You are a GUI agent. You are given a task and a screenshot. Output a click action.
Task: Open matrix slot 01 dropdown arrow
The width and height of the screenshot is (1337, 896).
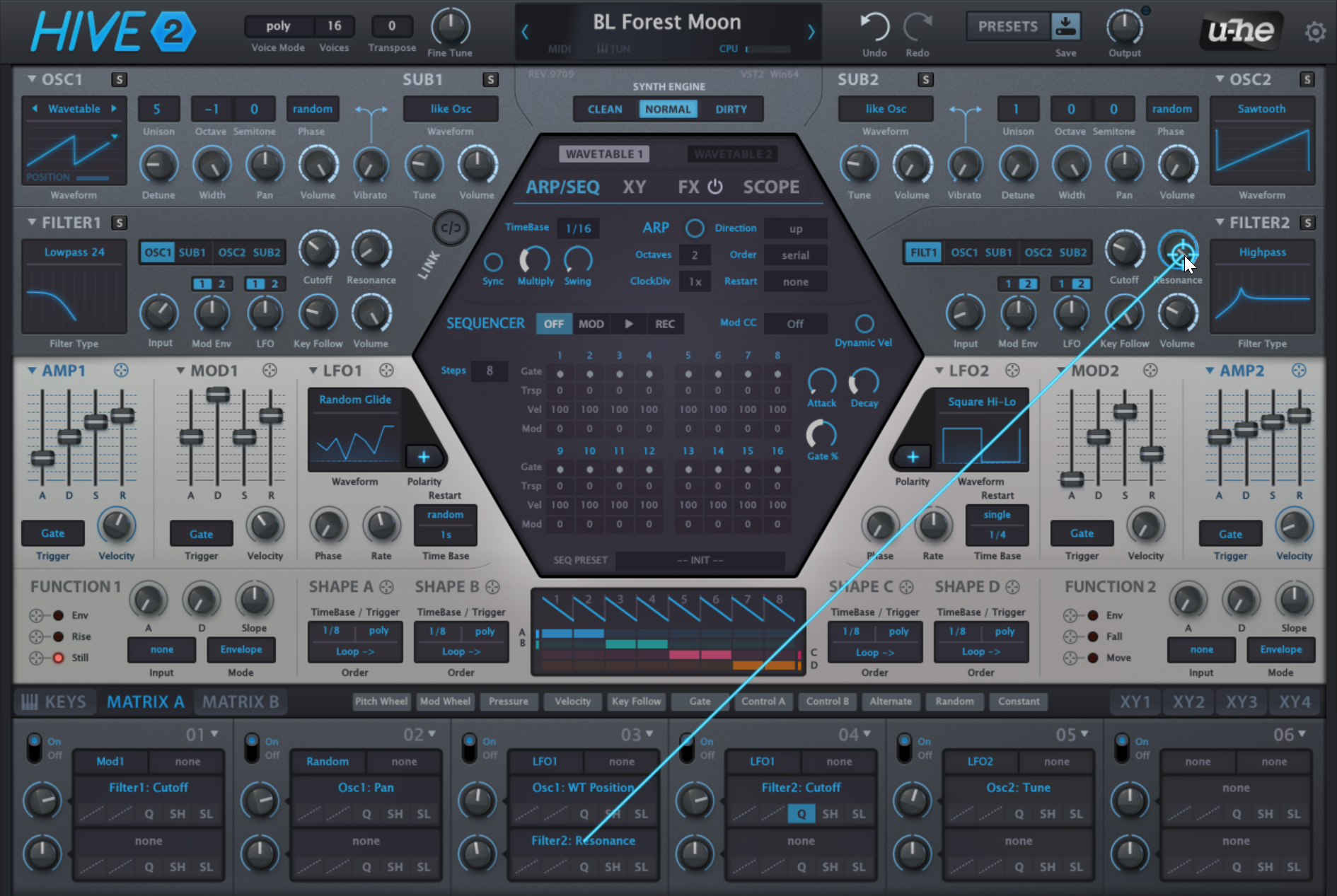tap(214, 733)
